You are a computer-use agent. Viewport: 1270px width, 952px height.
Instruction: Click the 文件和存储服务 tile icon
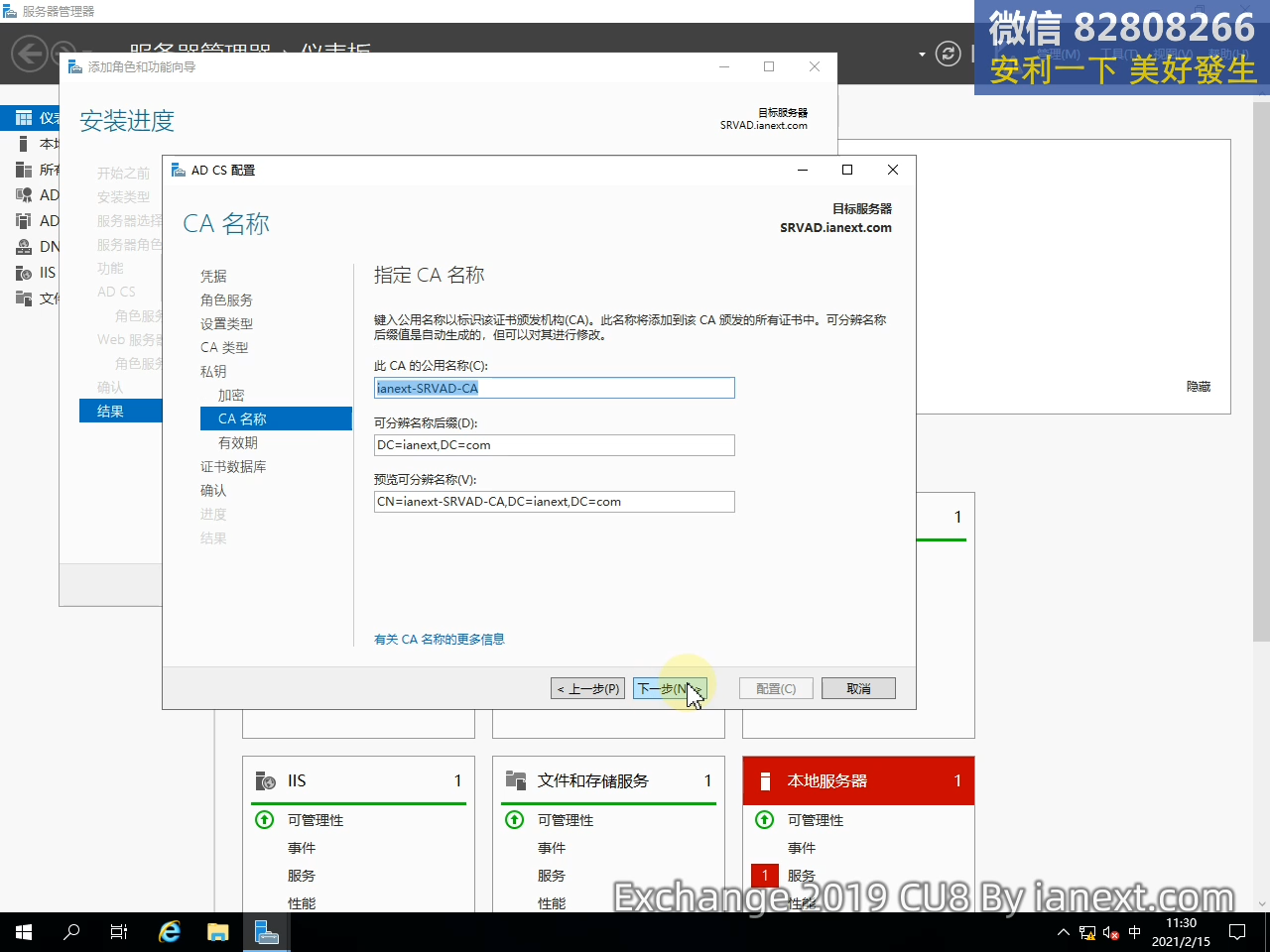(516, 781)
